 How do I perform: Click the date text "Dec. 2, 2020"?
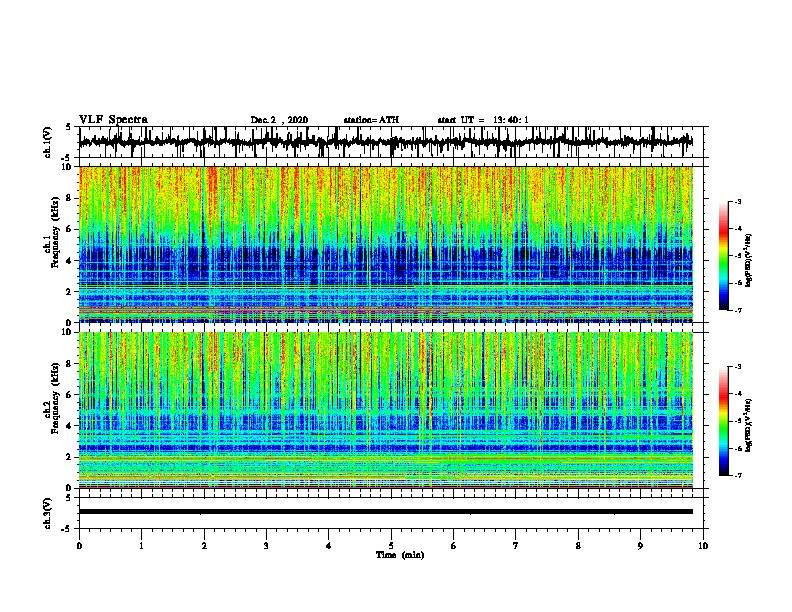(279, 120)
